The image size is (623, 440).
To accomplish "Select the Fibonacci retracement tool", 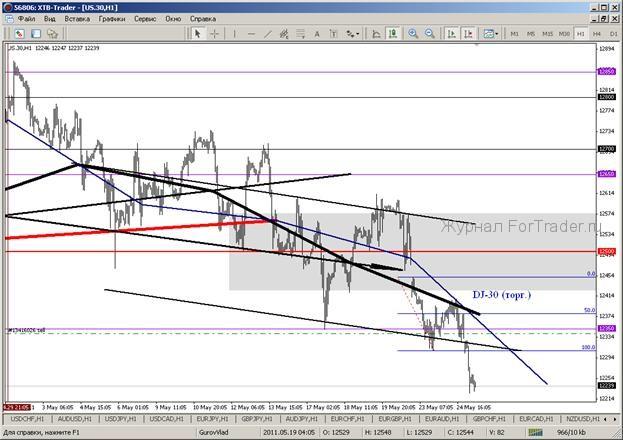I will tap(300, 34).
